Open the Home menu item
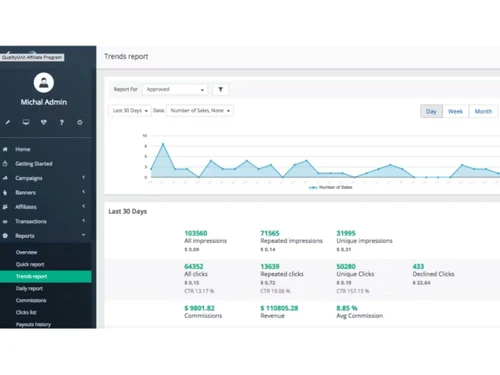The height and width of the screenshot is (375, 500). [23, 149]
